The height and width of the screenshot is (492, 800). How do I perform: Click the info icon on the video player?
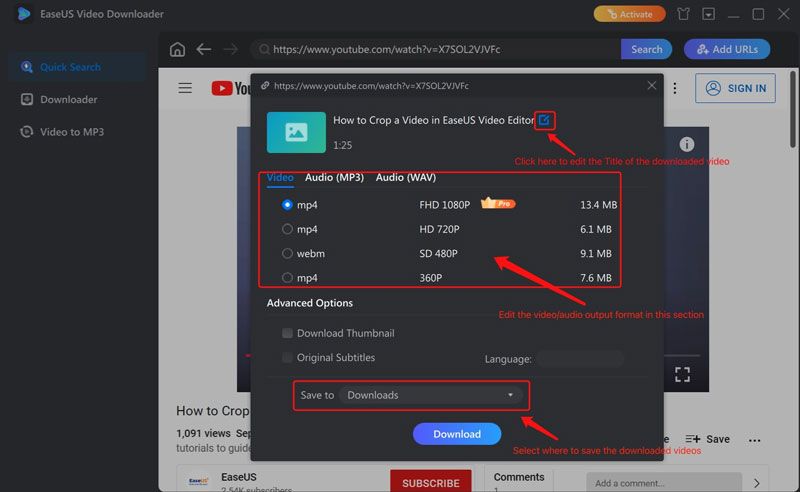[x=687, y=144]
